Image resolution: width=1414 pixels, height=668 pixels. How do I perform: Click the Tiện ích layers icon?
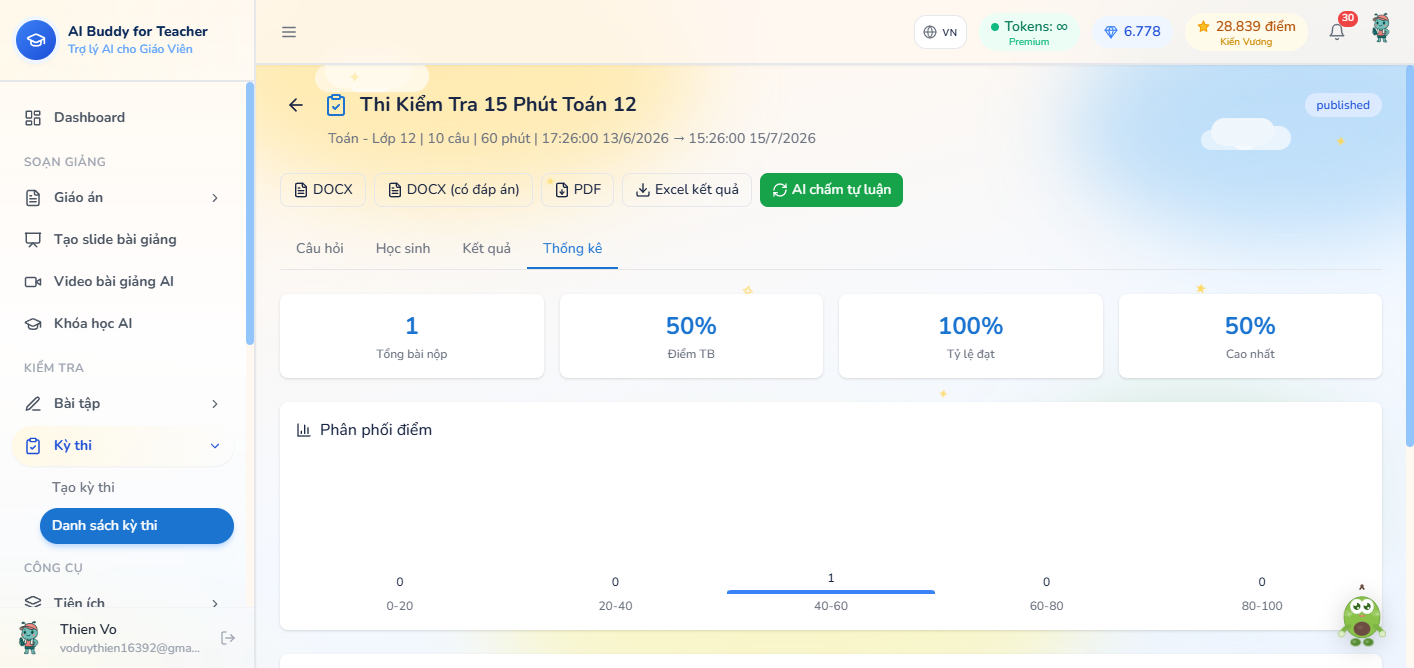coord(33,603)
